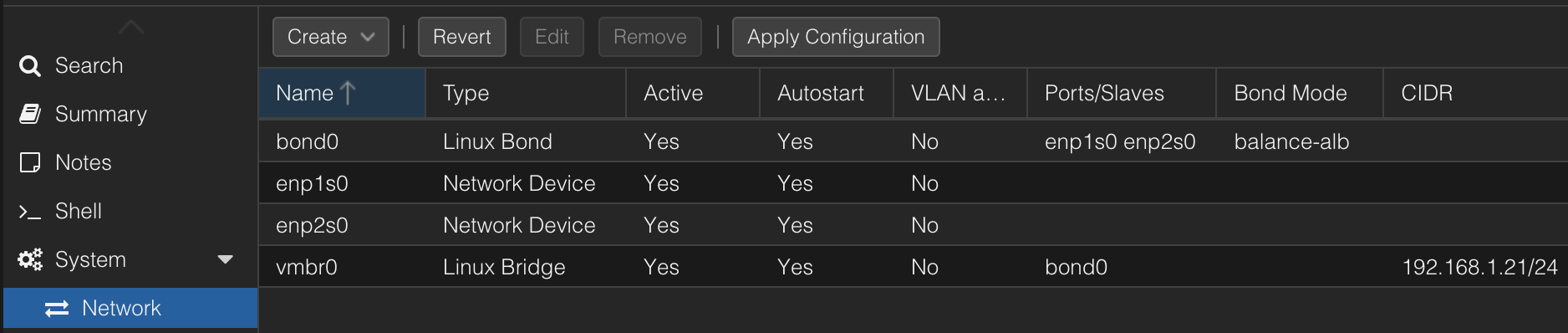Open the Create dropdown menu
The width and height of the screenshot is (1568, 333).
point(331,37)
